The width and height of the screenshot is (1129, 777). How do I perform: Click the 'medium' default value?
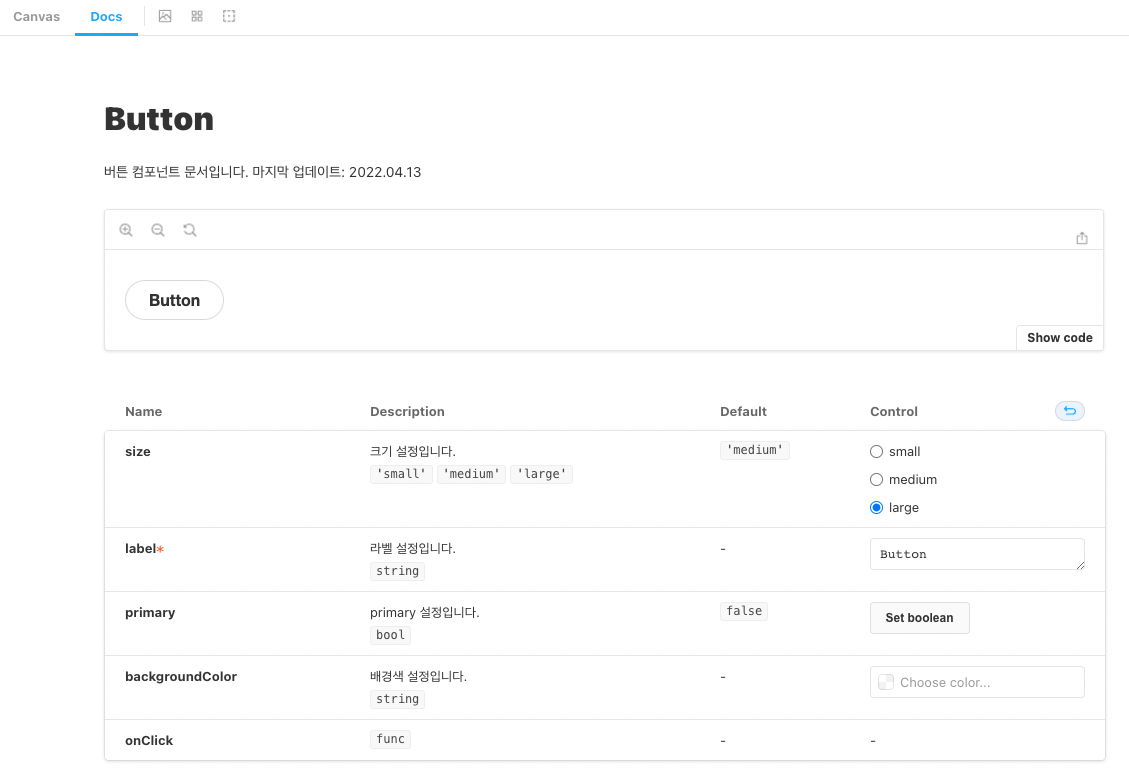pyautogui.click(x=755, y=450)
